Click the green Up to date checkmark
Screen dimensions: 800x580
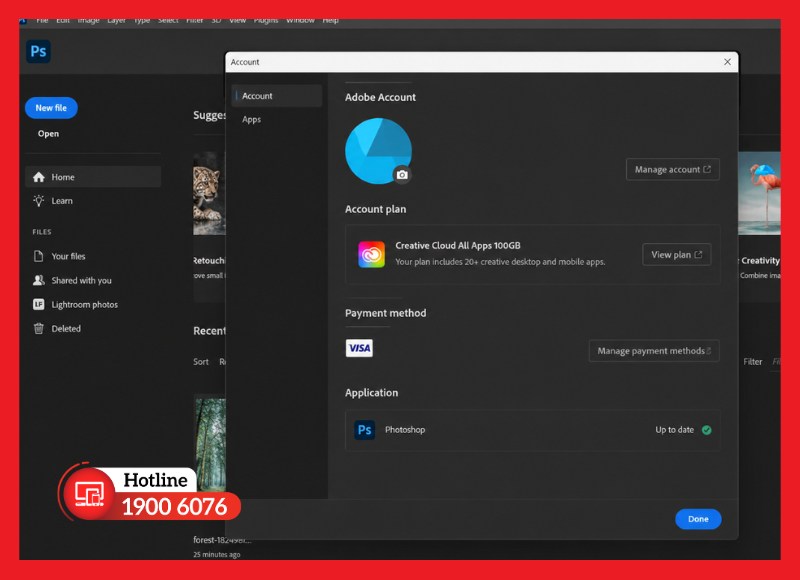tap(707, 430)
